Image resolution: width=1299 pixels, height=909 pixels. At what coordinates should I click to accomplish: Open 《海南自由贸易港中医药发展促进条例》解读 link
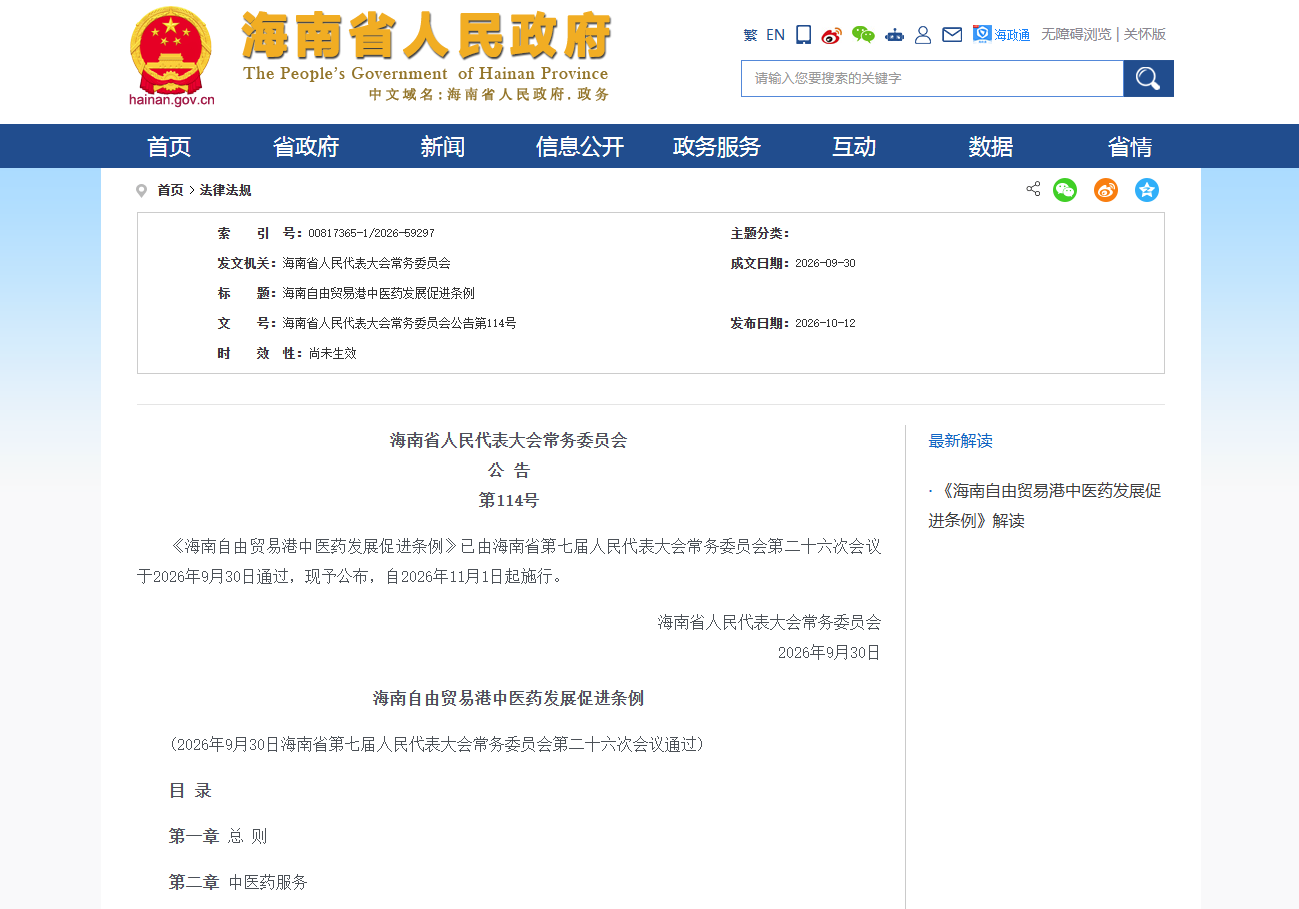[x=1045, y=506]
